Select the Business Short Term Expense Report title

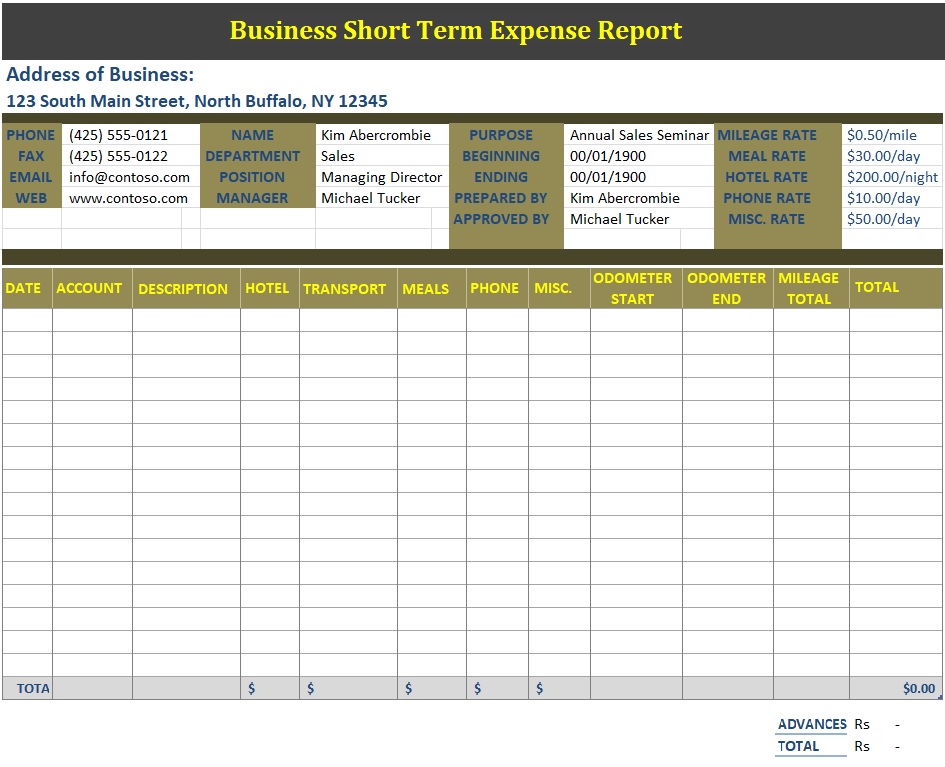click(456, 30)
